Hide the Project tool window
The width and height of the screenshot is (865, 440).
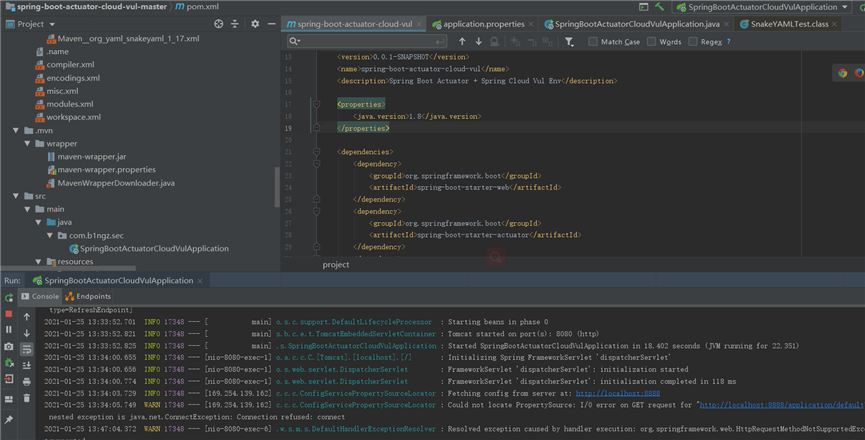pyautogui.click(x=271, y=24)
